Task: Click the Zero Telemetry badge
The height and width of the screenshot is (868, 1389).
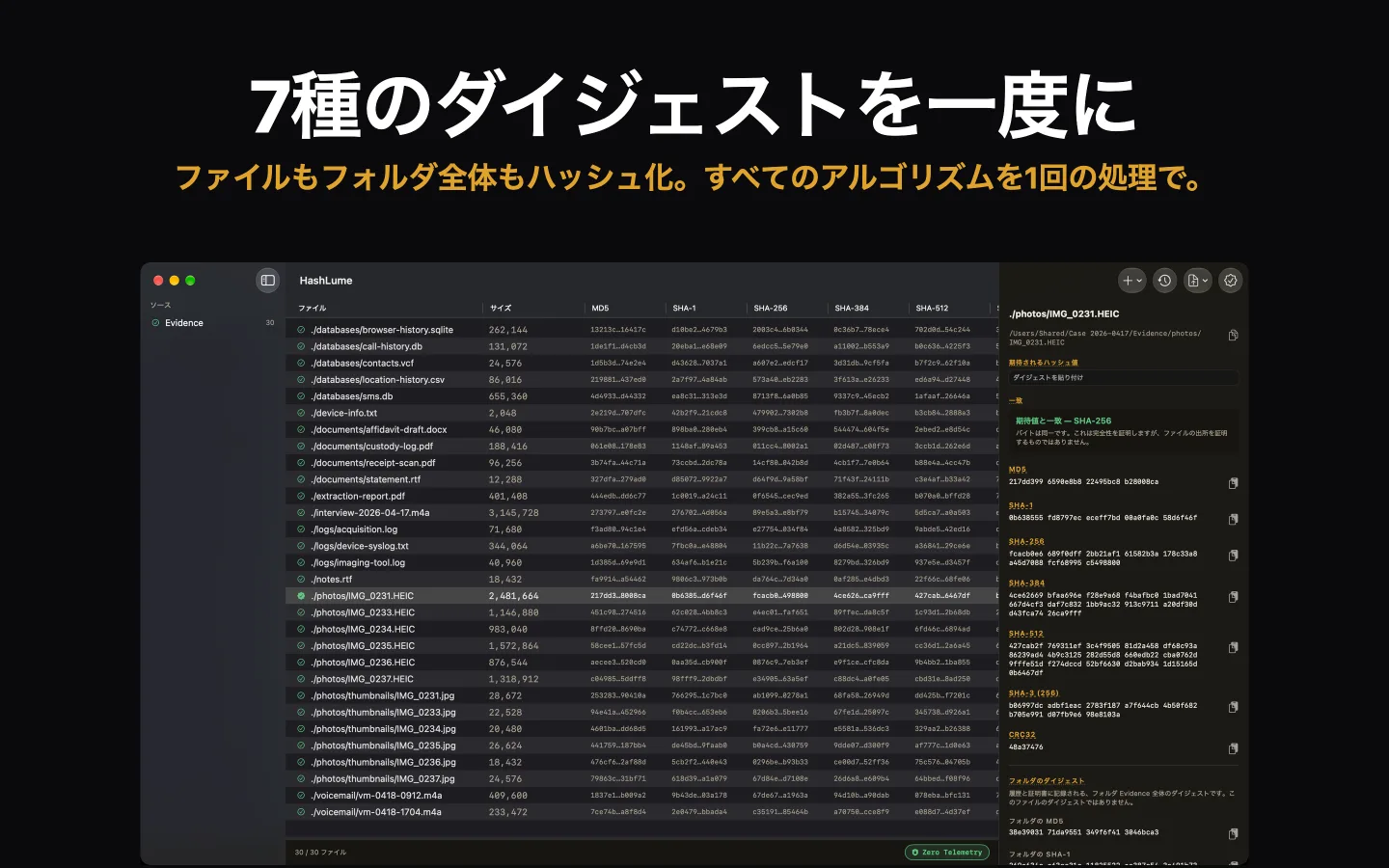Action: click(x=947, y=853)
